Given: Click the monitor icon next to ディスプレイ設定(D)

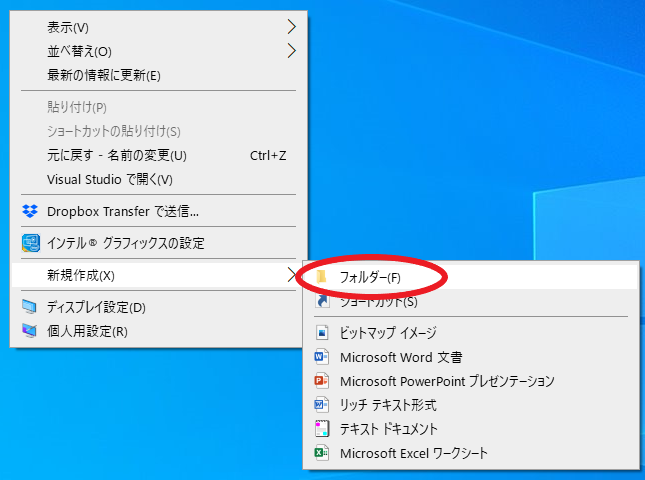Looking at the screenshot, I should tap(30, 307).
